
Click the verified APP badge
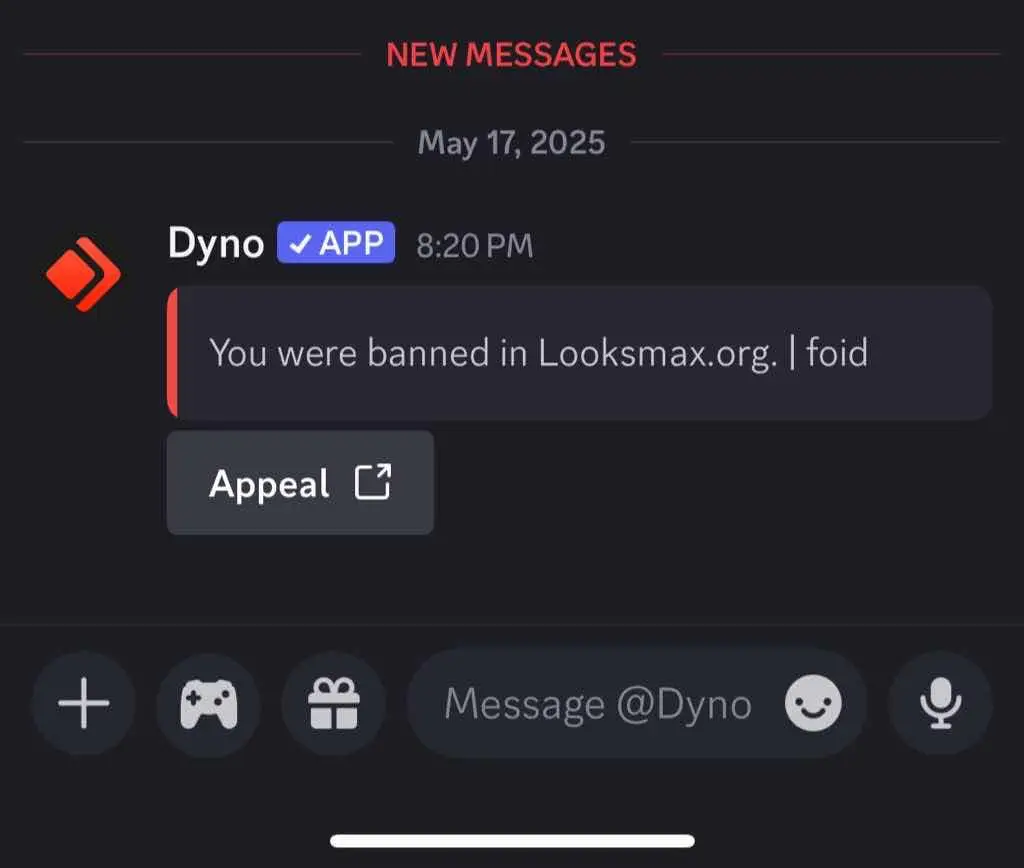(x=336, y=243)
